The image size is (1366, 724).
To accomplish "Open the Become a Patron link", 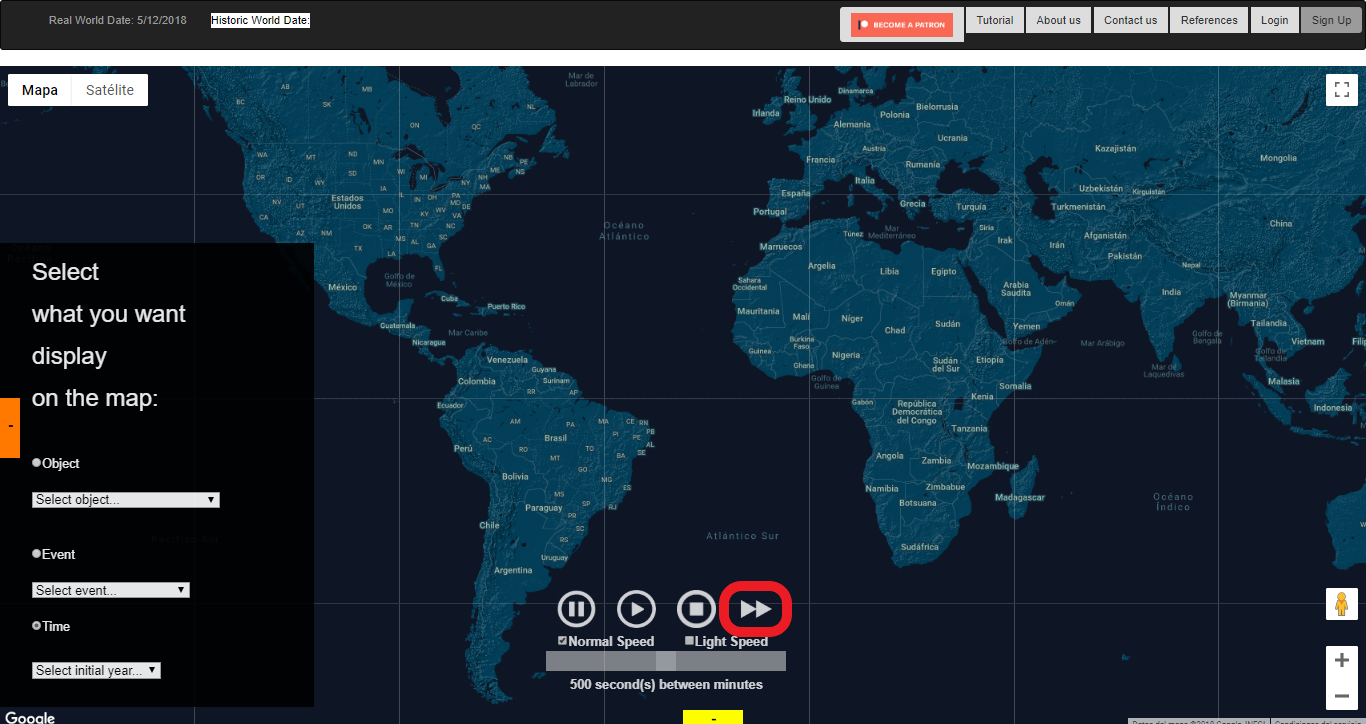I will 902,25.
